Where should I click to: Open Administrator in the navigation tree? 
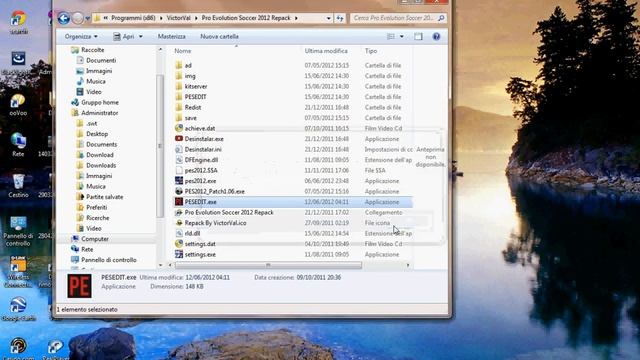point(99,113)
